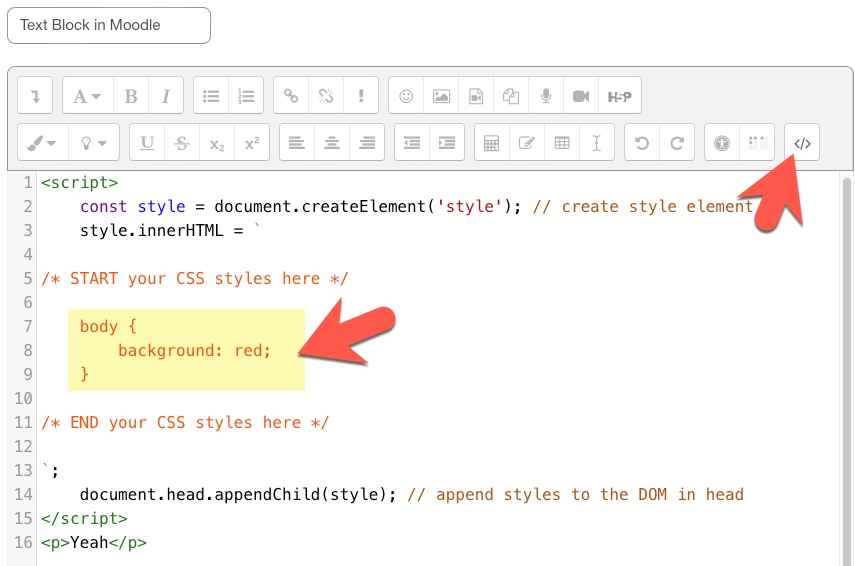Viewport: 855px width, 566px height.
Task: Insert a table
Action: pyautogui.click(x=562, y=143)
